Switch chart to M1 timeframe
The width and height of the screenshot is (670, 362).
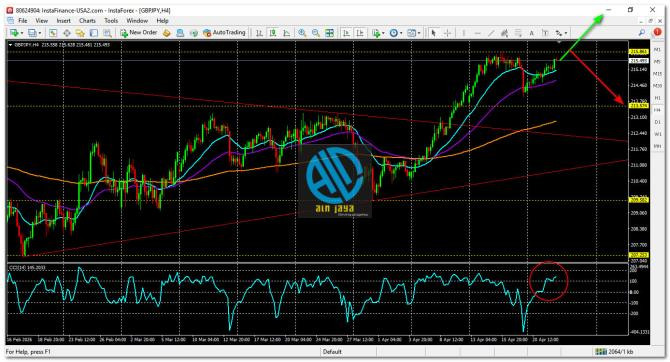coord(658,50)
